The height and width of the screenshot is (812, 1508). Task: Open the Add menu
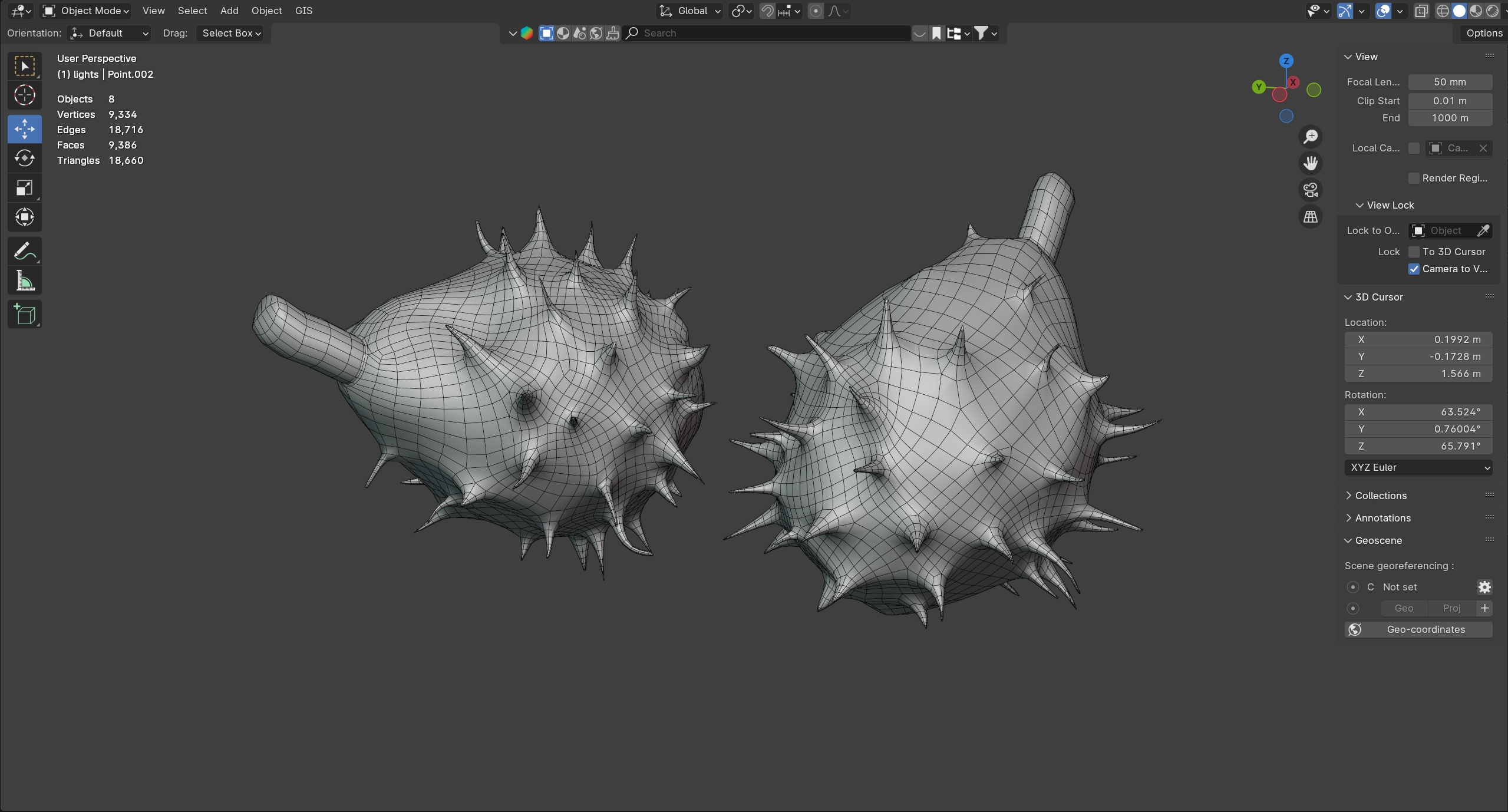tap(229, 11)
